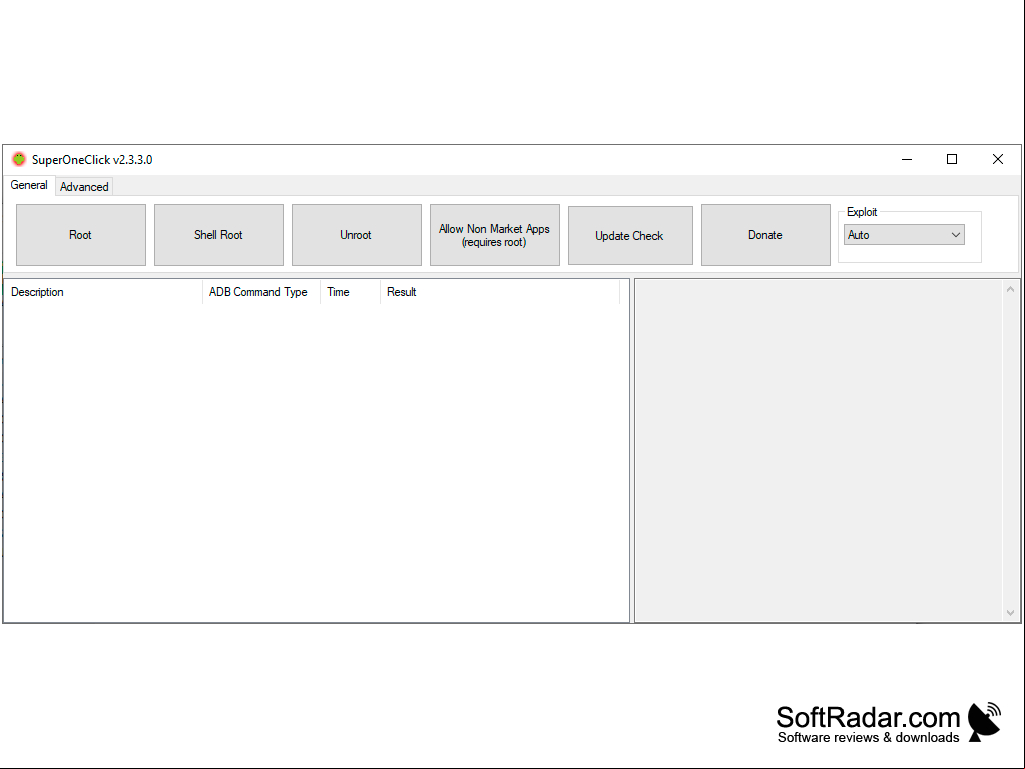1025x769 pixels.
Task: Close the SuperOneClick window
Action: point(998,160)
